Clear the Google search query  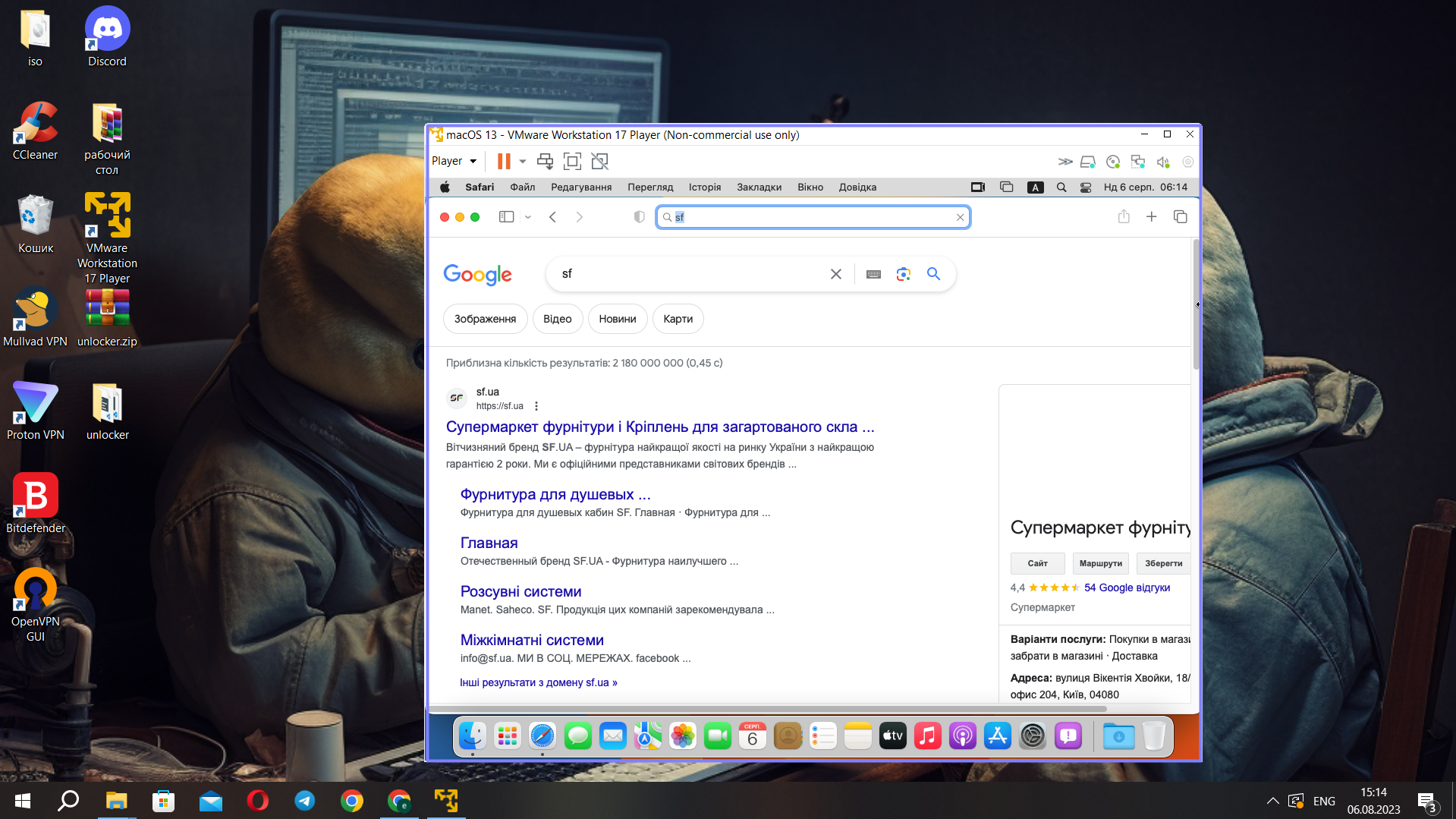[x=835, y=274]
